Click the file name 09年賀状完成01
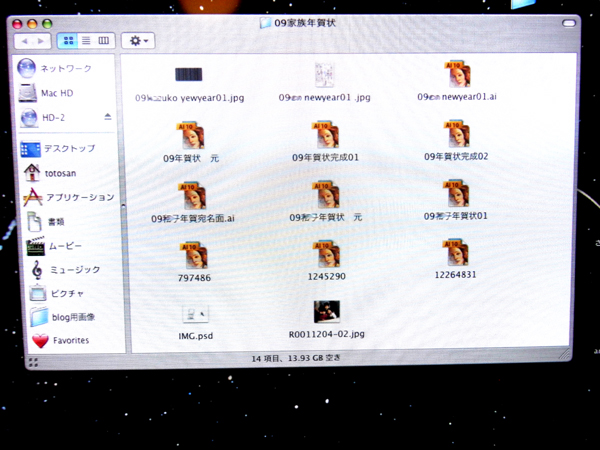Screen dimensions: 600x450 [x=325, y=157]
